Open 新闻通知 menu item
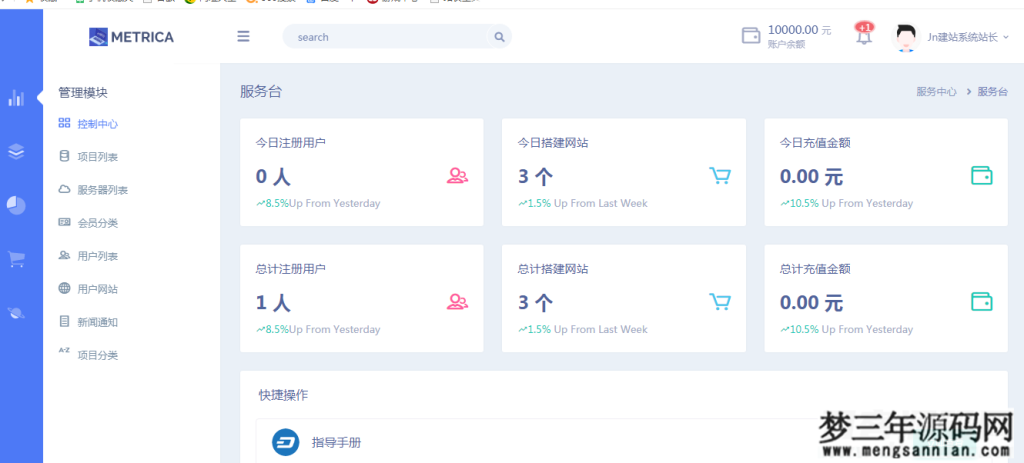 [97, 322]
